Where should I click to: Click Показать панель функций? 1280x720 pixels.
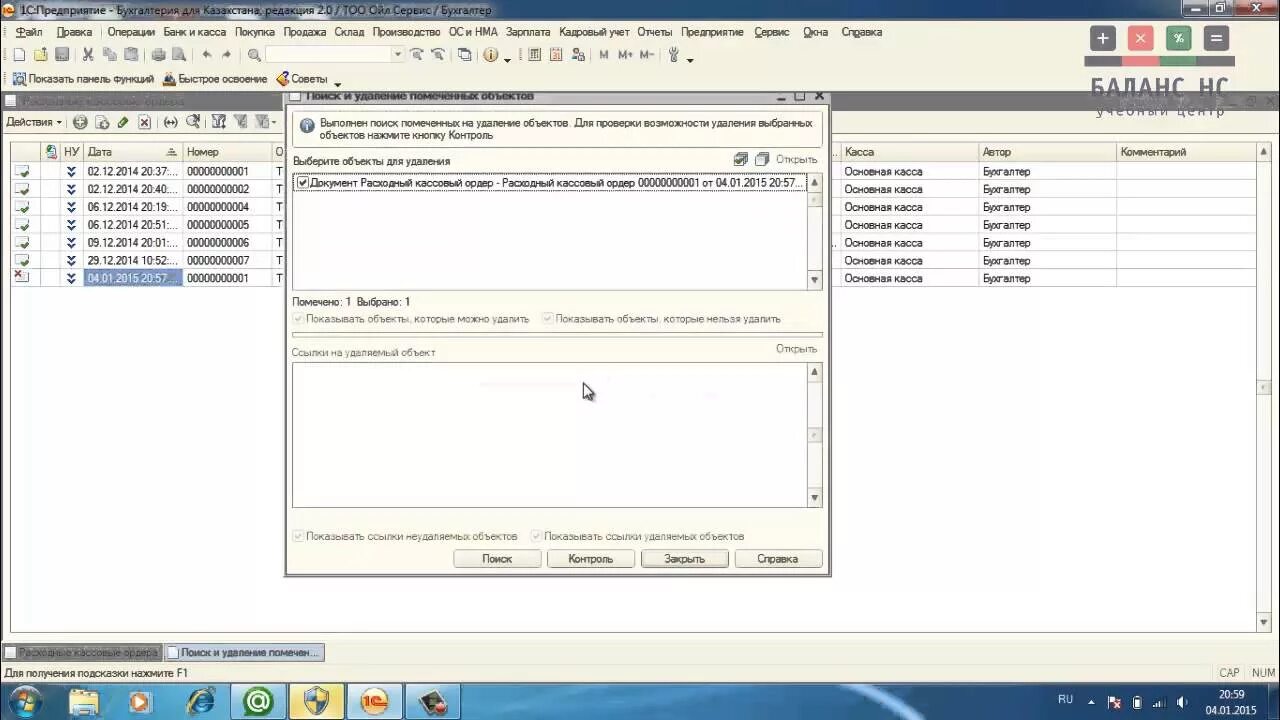pos(83,79)
